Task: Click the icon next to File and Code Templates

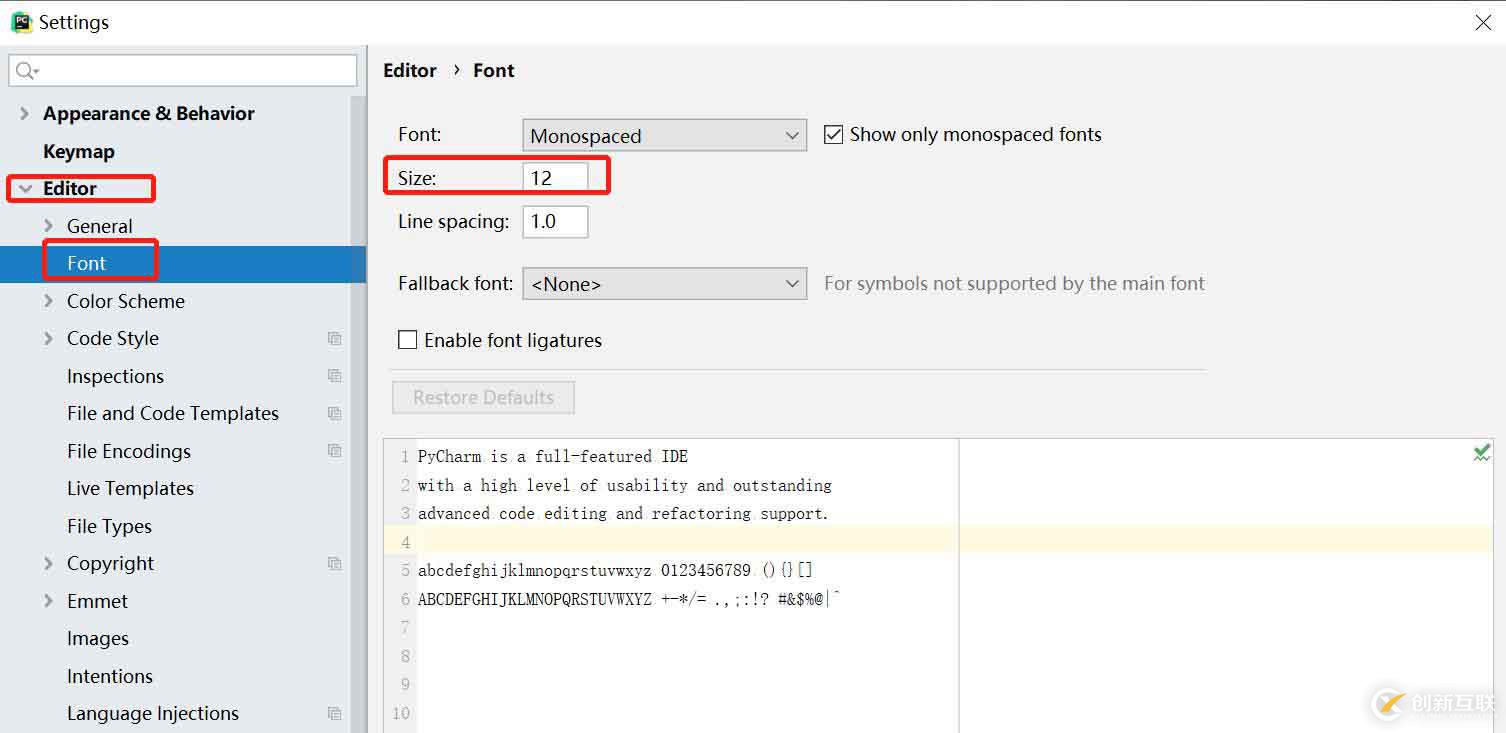Action: (x=335, y=414)
